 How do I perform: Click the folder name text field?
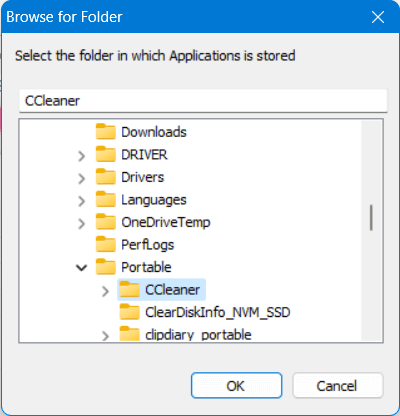click(203, 101)
